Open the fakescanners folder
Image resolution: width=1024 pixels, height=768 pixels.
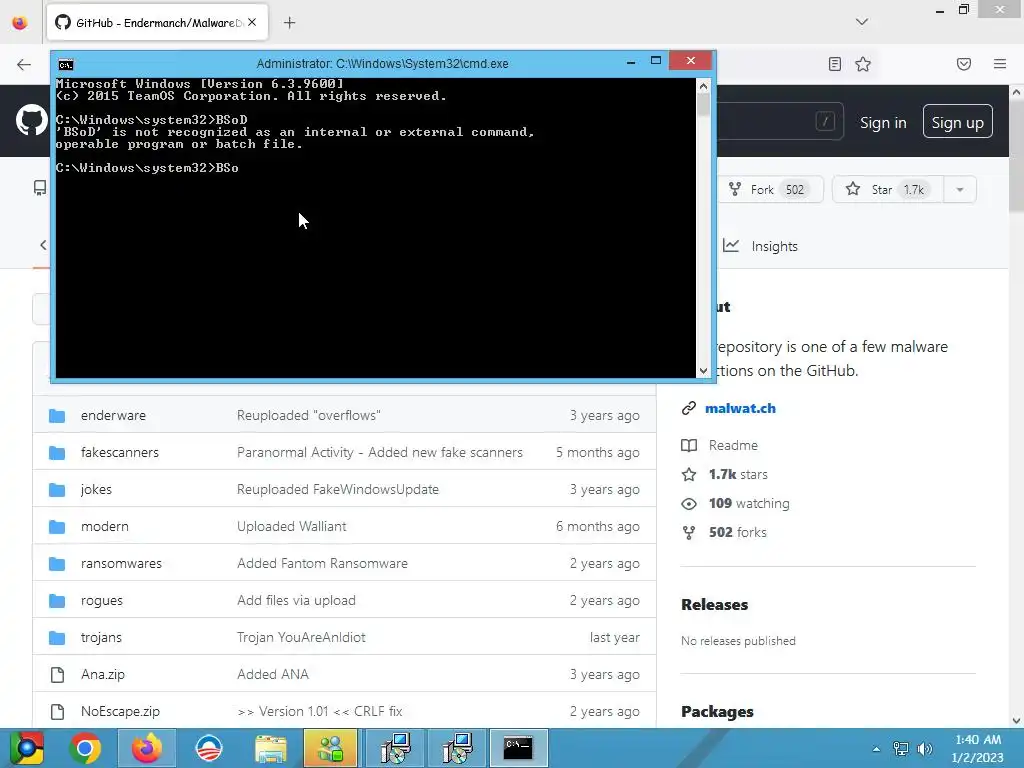pos(120,452)
